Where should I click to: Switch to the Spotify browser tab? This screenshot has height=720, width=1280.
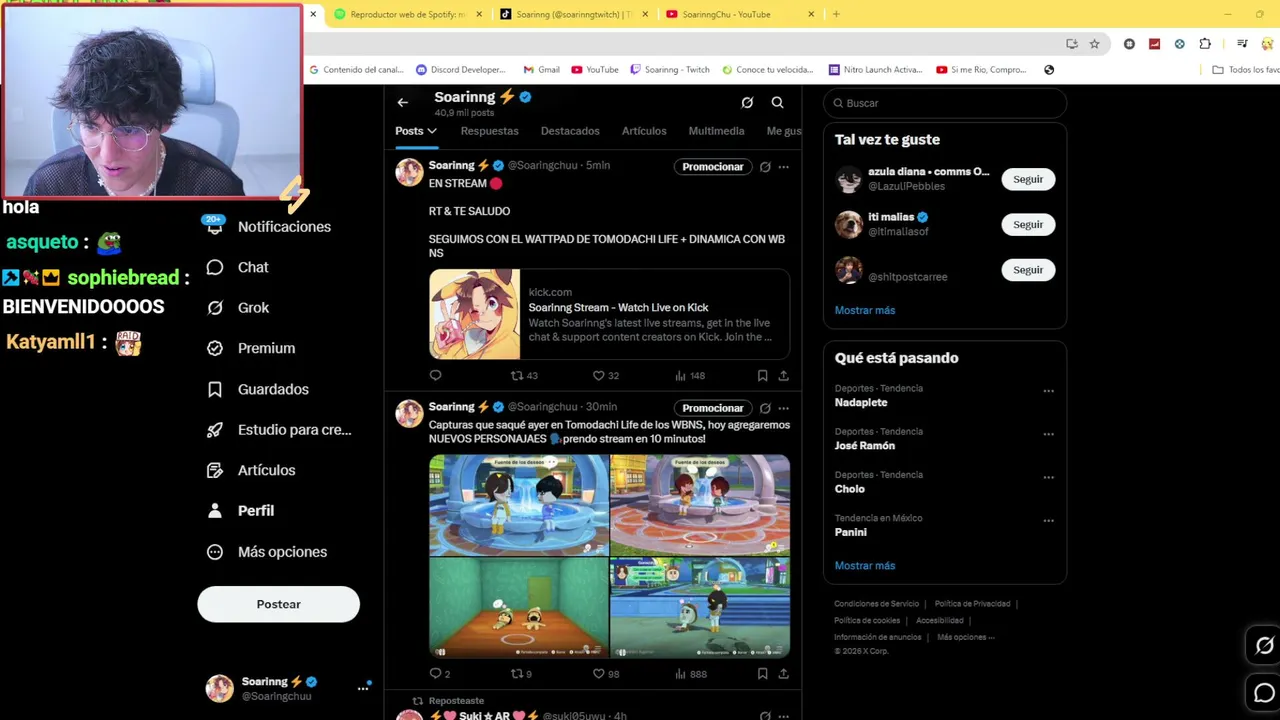point(407,14)
